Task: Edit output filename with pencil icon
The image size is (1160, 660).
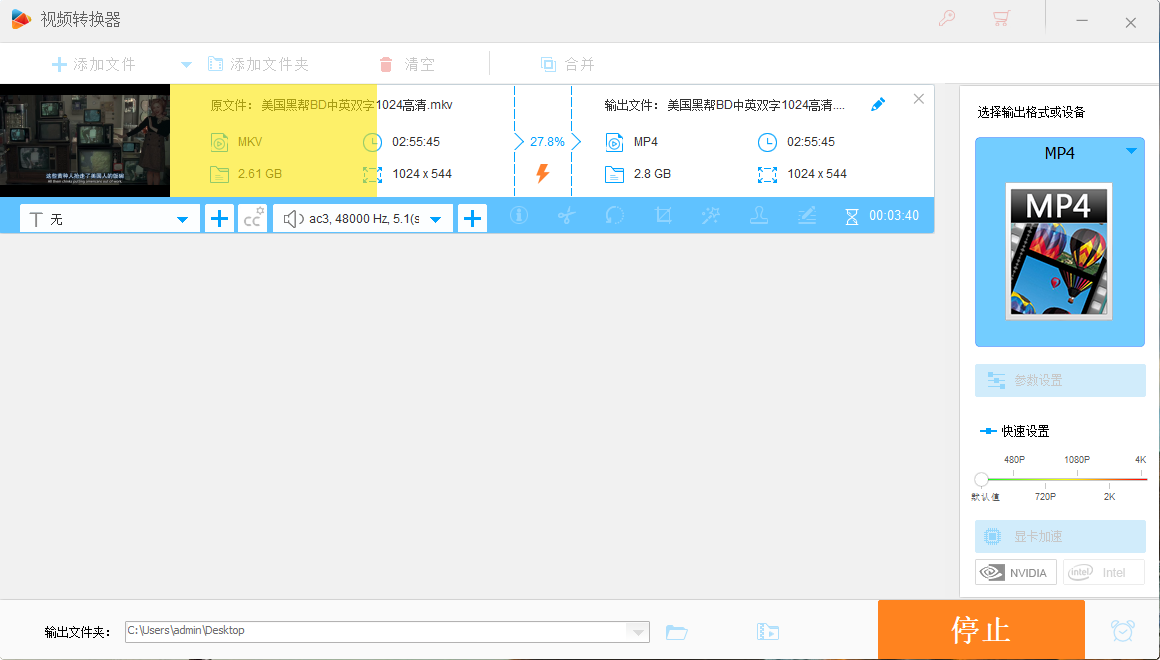Action: pyautogui.click(x=878, y=104)
